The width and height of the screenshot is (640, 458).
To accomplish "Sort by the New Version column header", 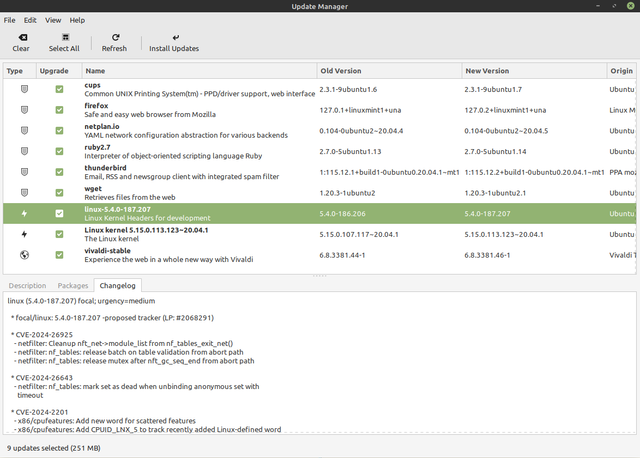I will pos(534,71).
